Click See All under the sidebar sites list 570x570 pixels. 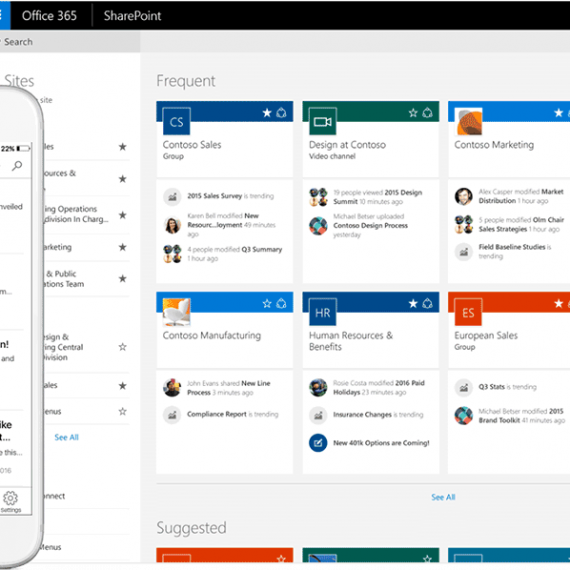click(67, 437)
